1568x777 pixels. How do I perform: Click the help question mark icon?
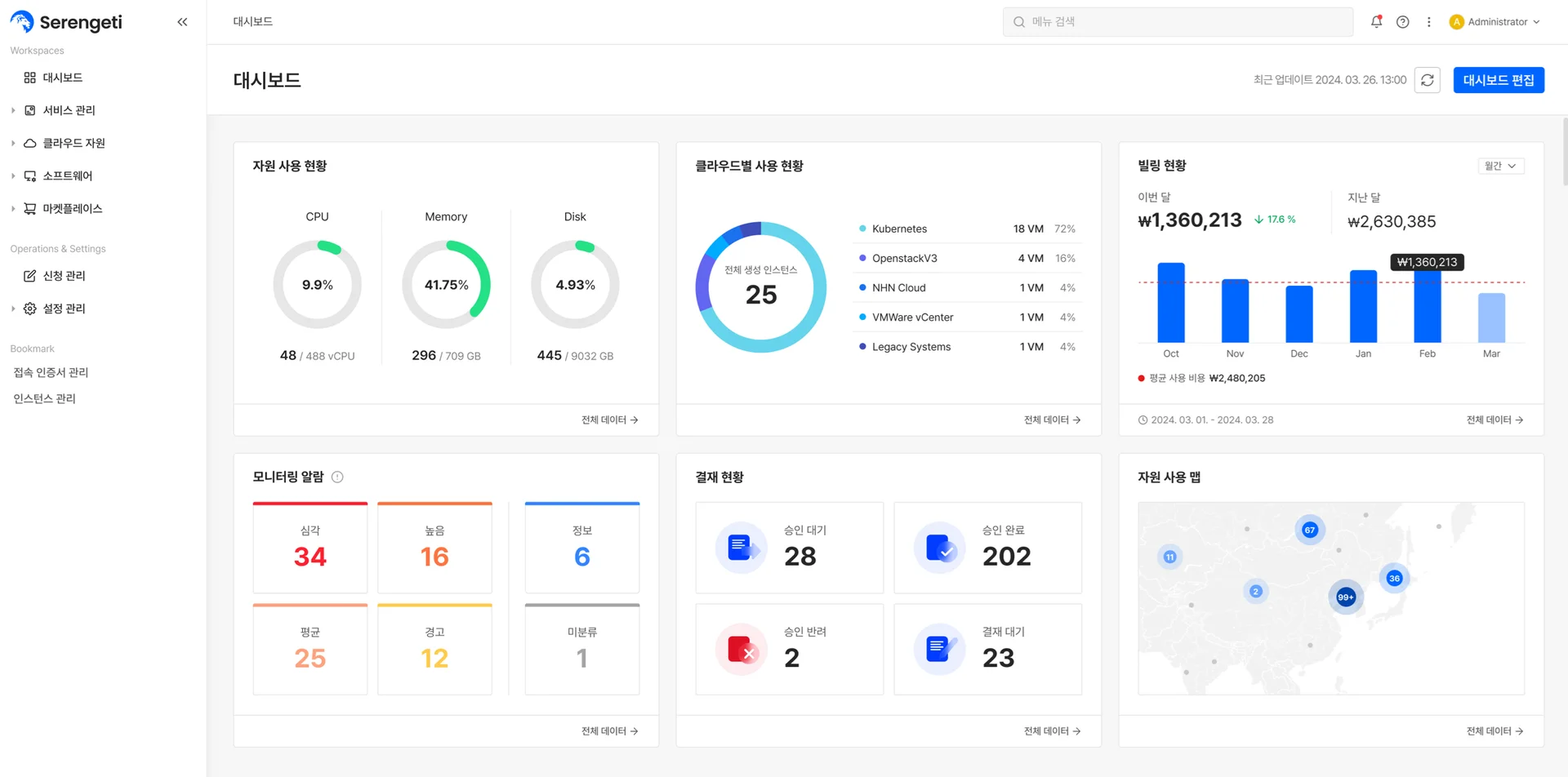pos(1402,22)
